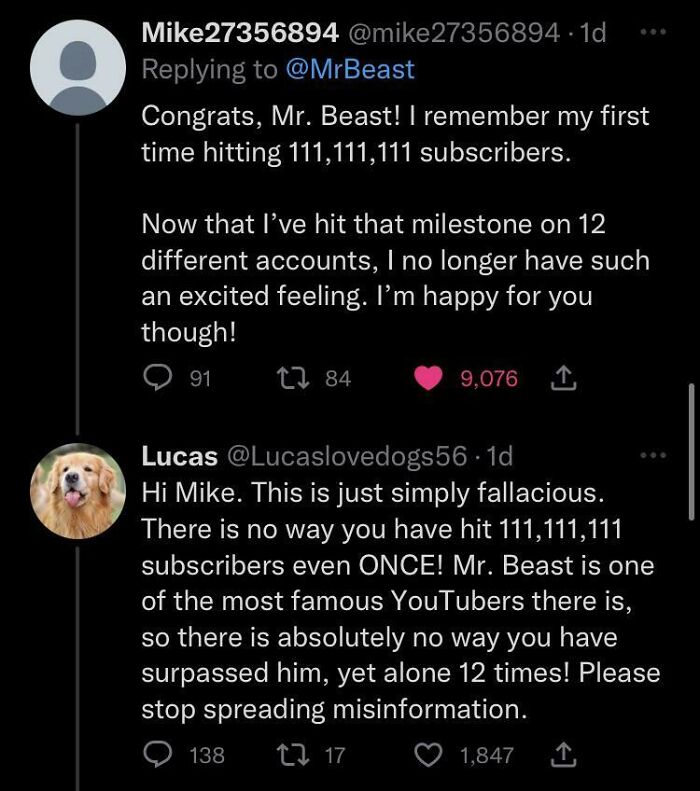Image resolution: width=700 pixels, height=791 pixels.
Task: Click Mike's default gray avatar
Action: [x=78, y=66]
